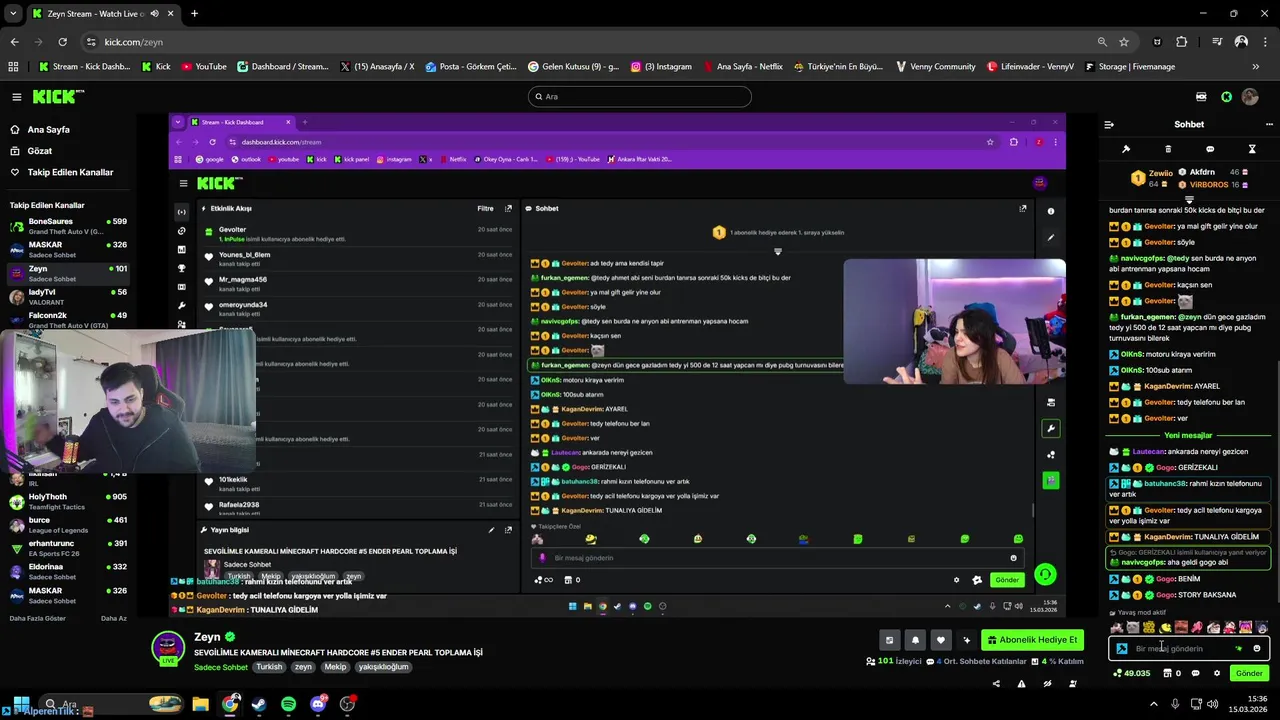Click the chat message input box
The width and height of the screenshot is (1280, 720).
click(1189, 649)
